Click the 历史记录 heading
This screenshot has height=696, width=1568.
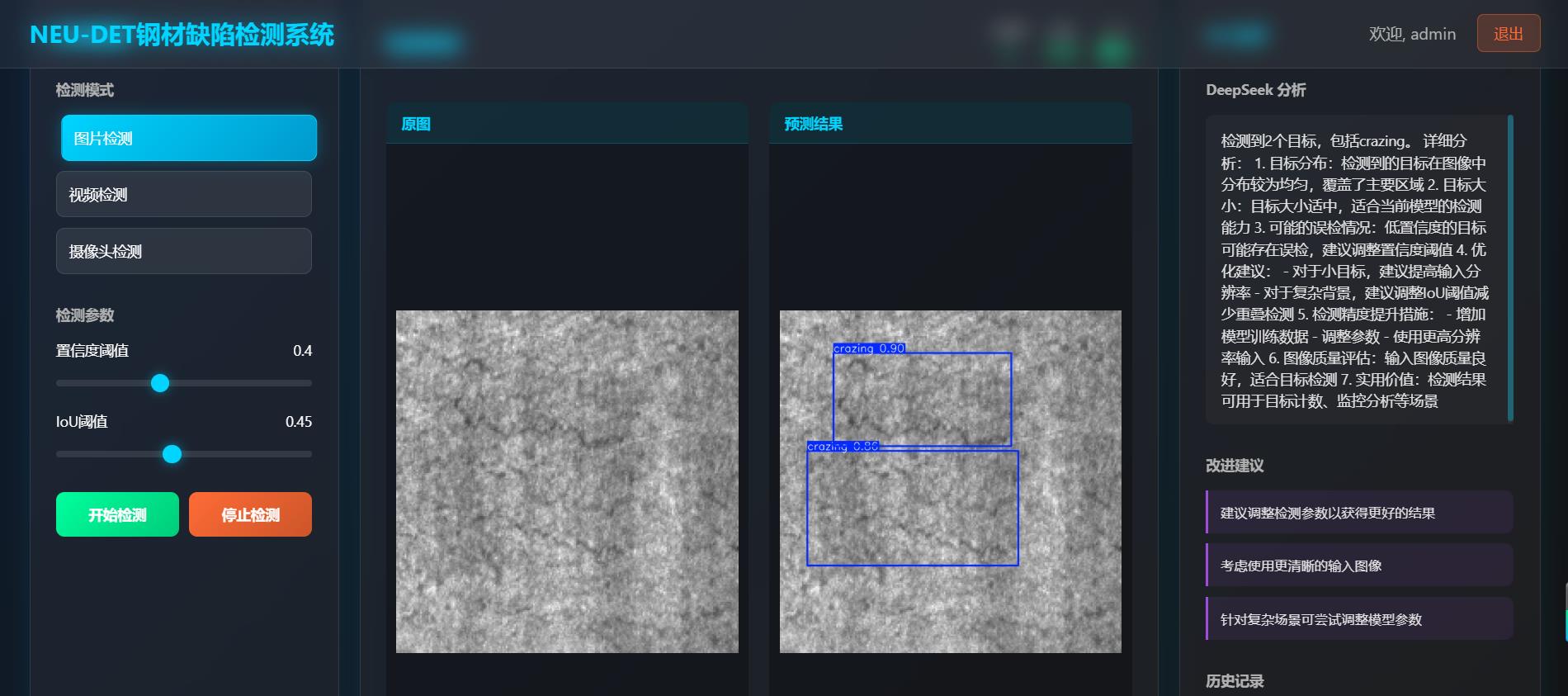(x=1235, y=681)
